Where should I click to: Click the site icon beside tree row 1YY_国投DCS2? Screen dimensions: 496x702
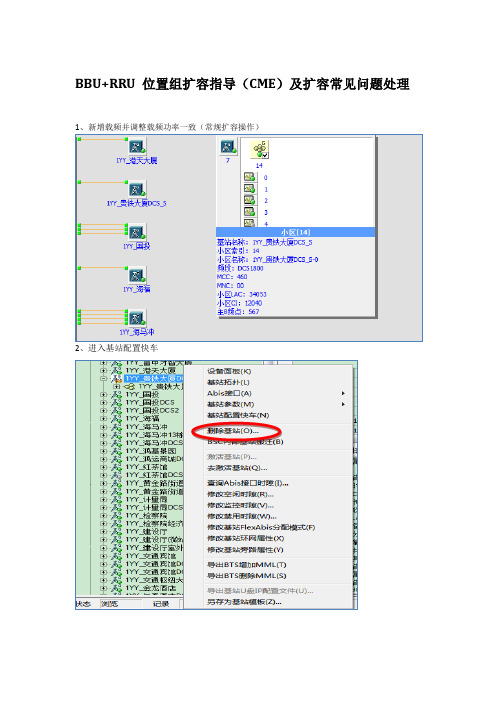[x=116, y=411]
